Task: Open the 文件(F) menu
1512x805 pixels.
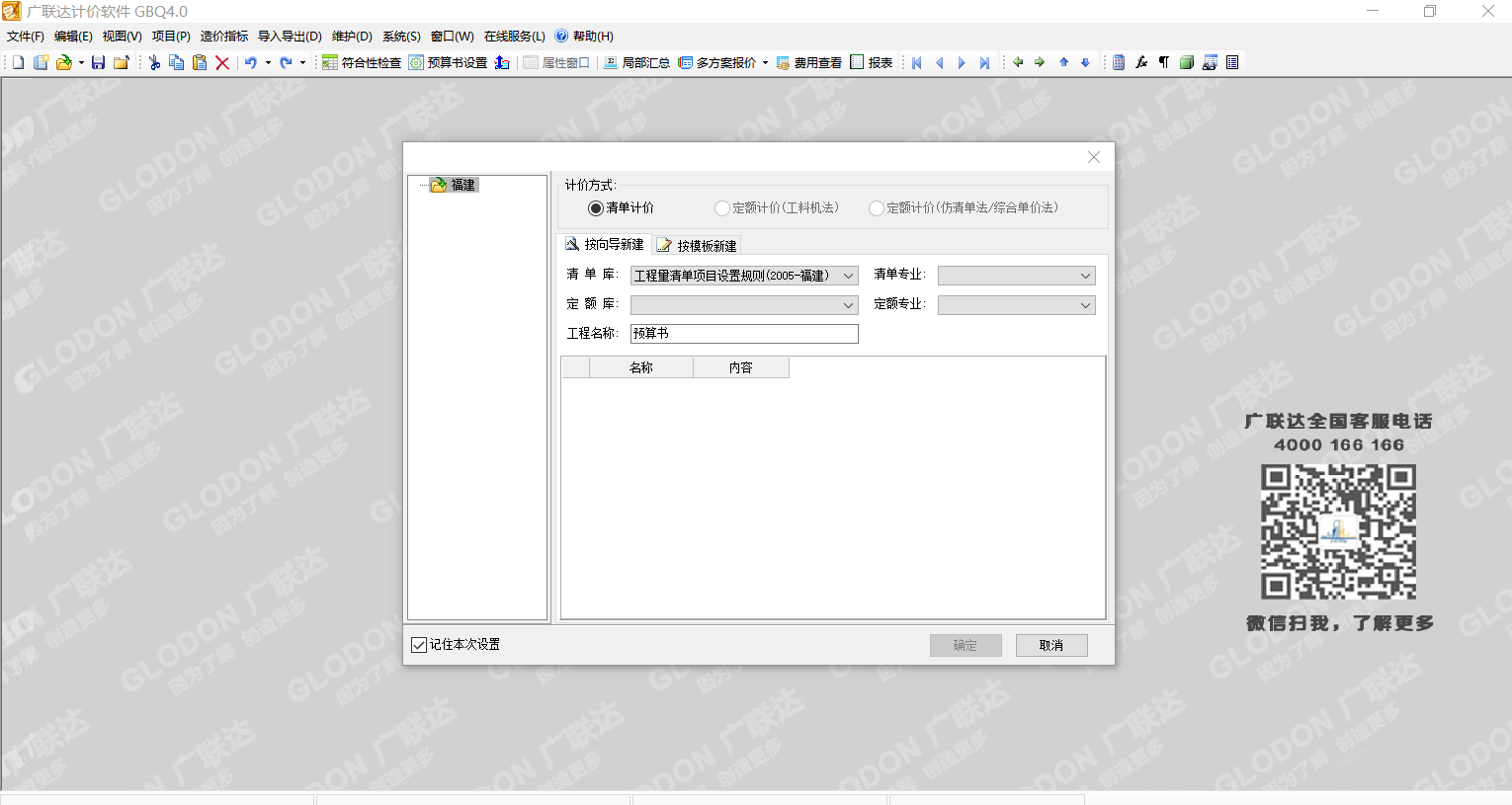Action: tap(26, 36)
